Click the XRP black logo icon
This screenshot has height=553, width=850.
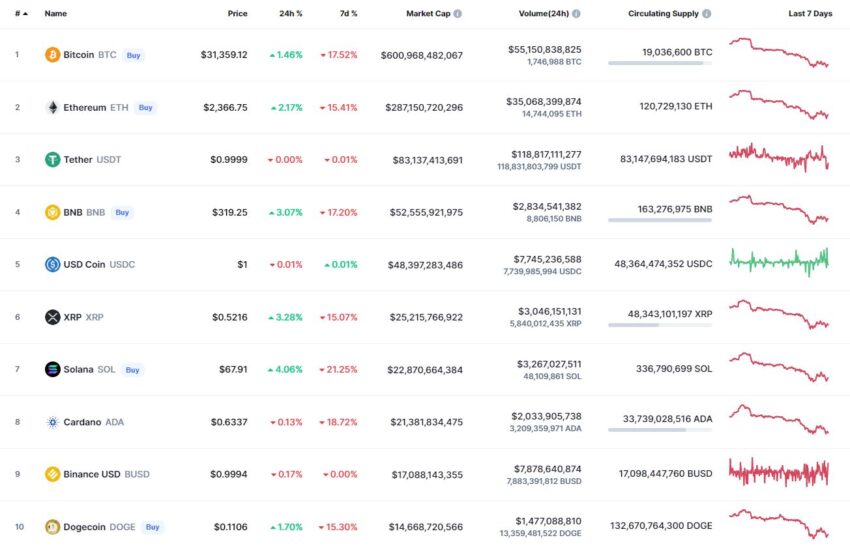(x=53, y=317)
